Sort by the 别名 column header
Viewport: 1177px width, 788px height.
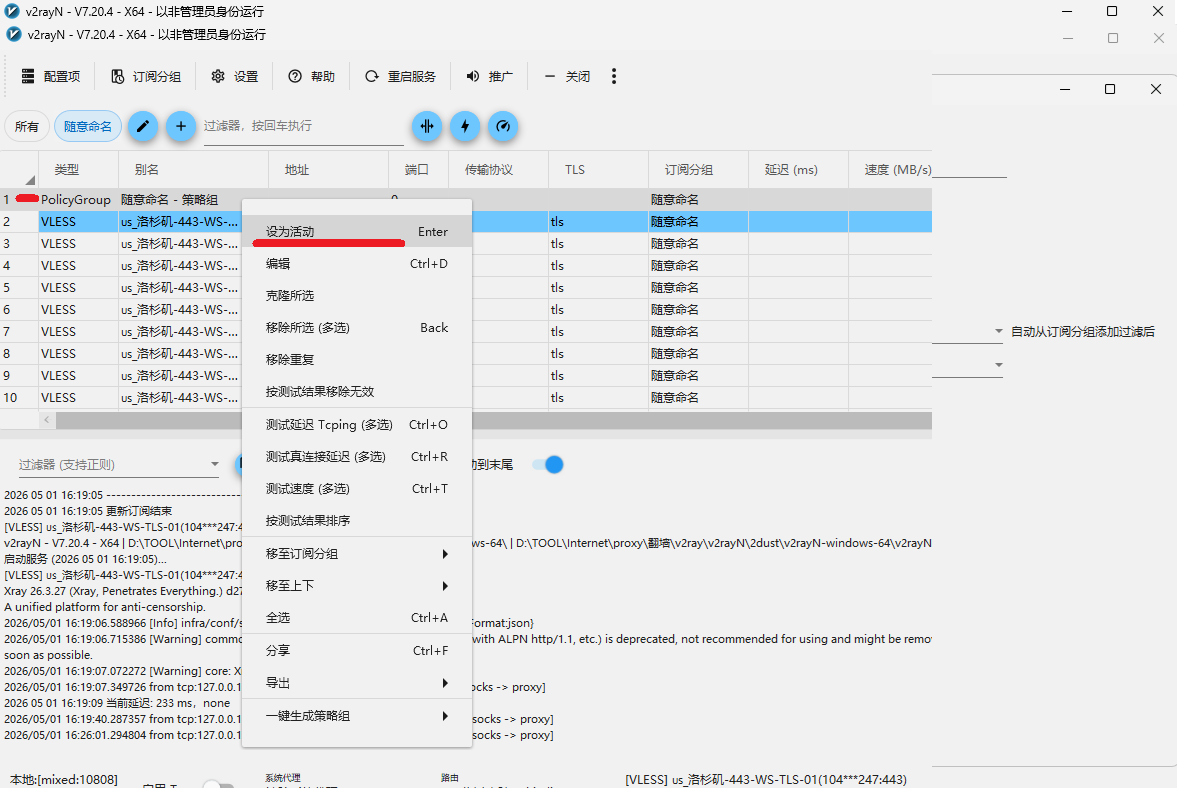[x=194, y=170]
